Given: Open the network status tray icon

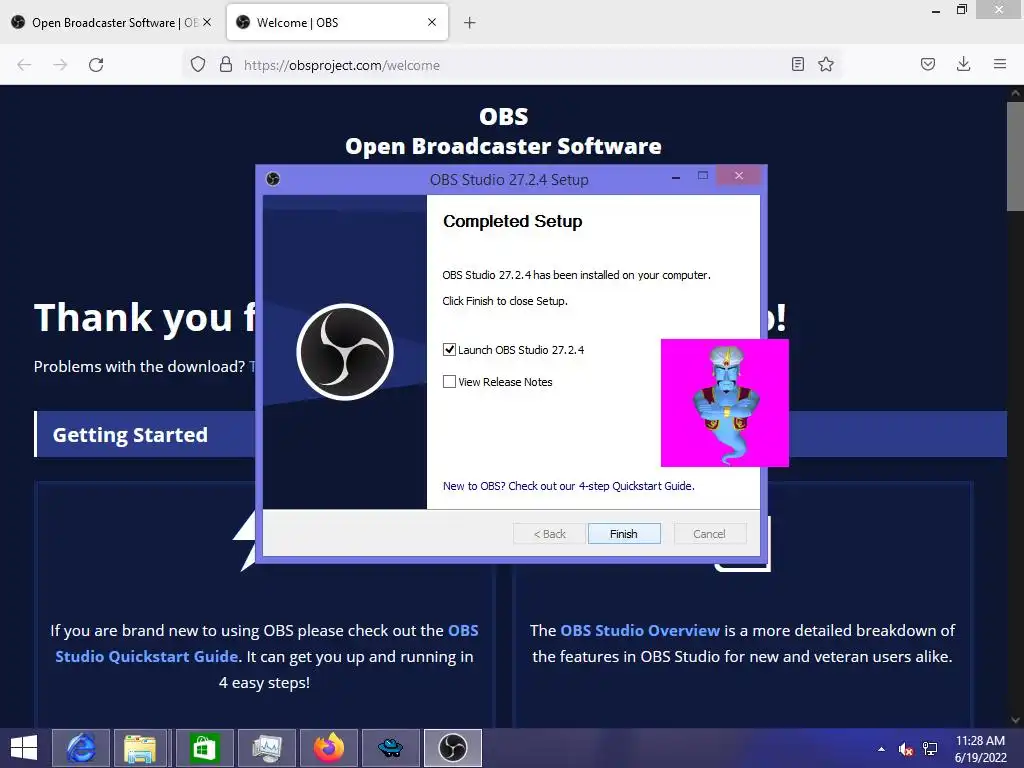Looking at the screenshot, I should click(930, 749).
